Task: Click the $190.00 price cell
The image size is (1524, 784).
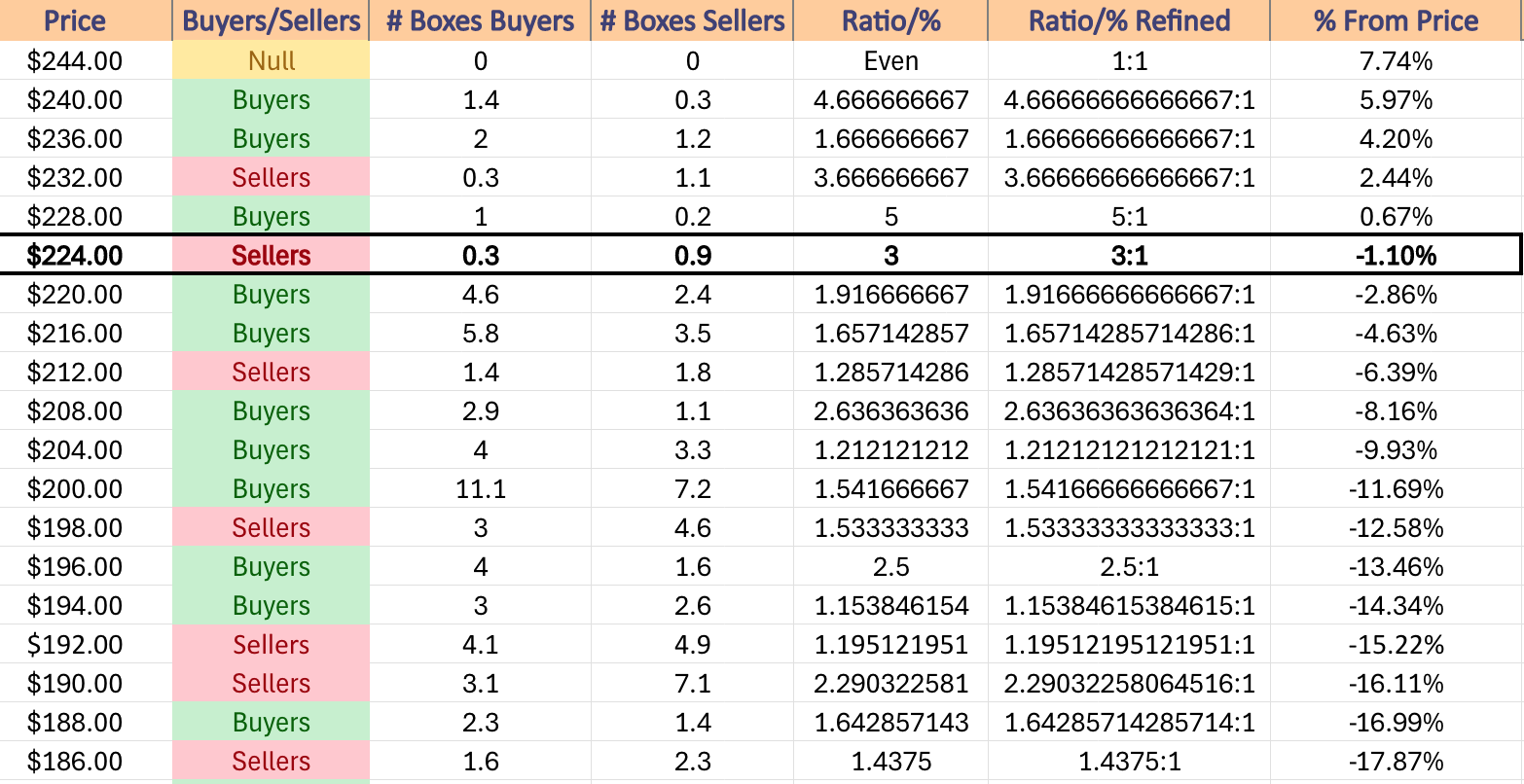Action: click(86, 684)
